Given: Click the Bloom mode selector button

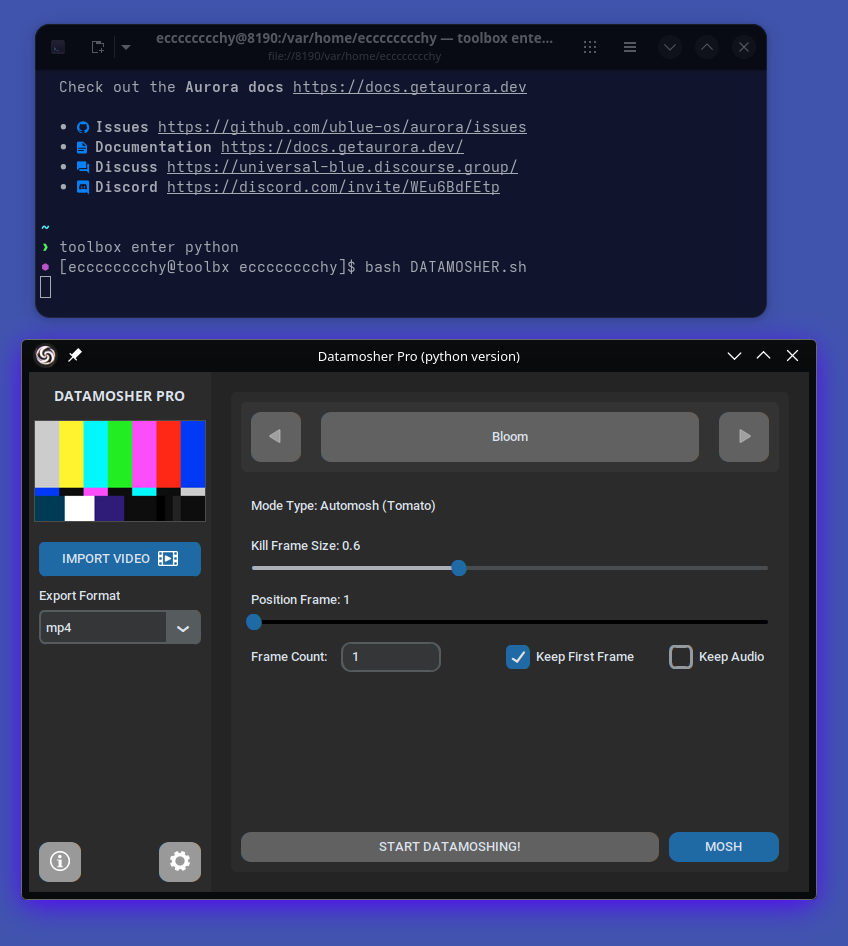Looking at the screenshot, I should (510, 437).
